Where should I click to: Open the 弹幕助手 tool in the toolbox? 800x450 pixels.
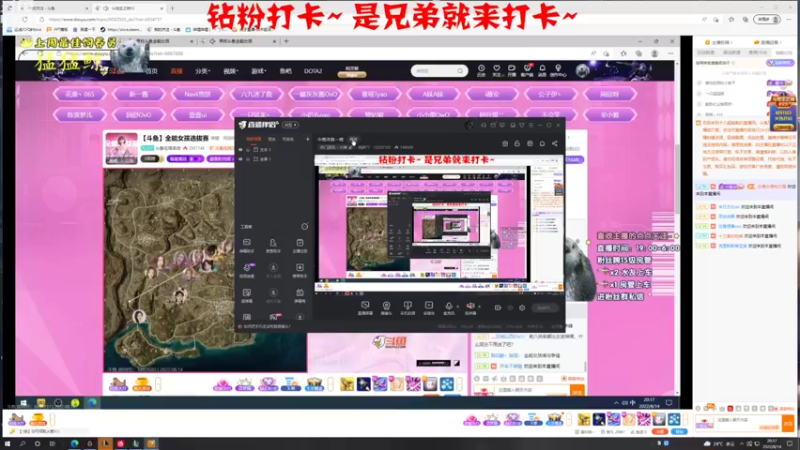[246, 244]
